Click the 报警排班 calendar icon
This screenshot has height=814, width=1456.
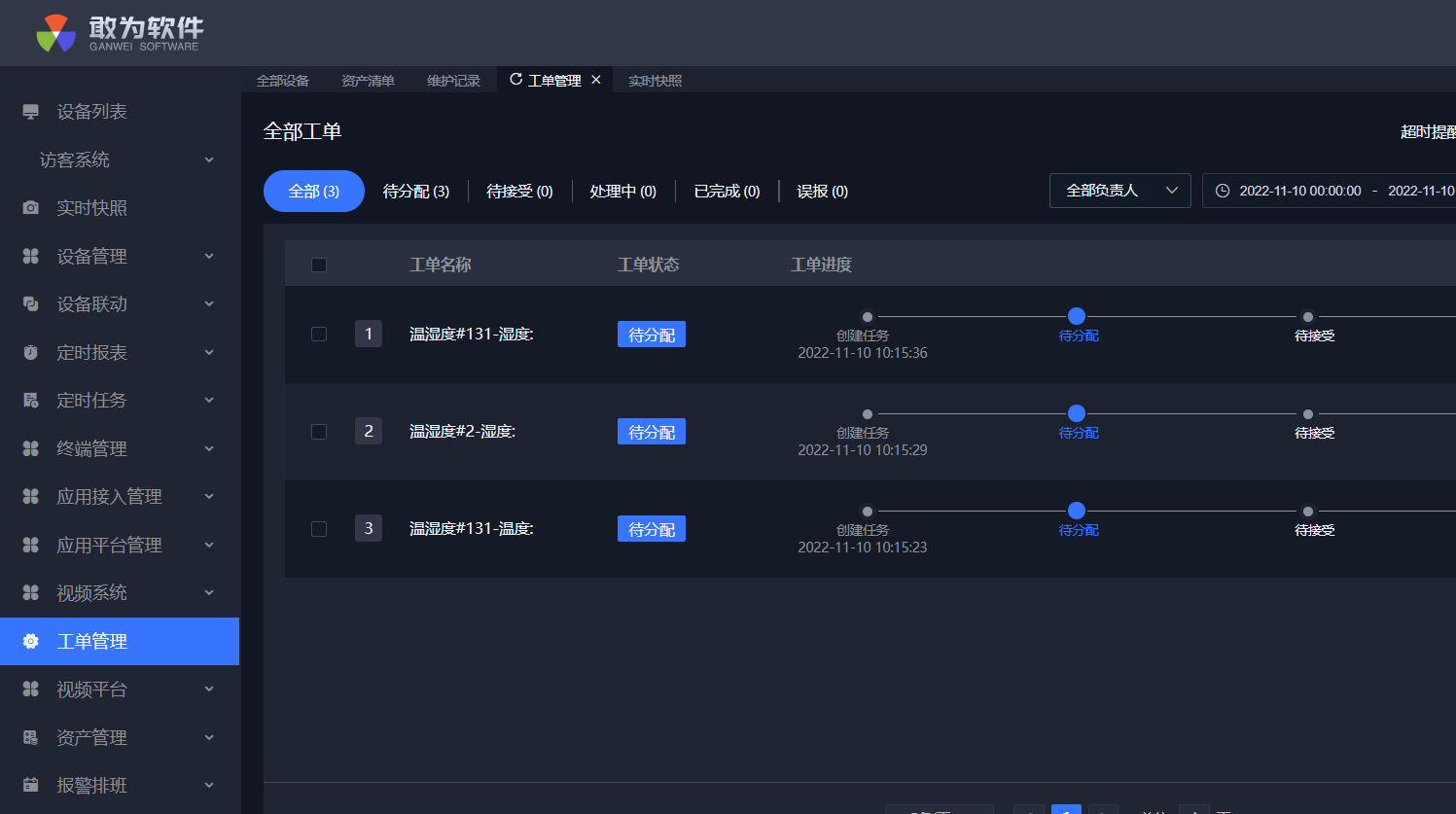[31, 785]
